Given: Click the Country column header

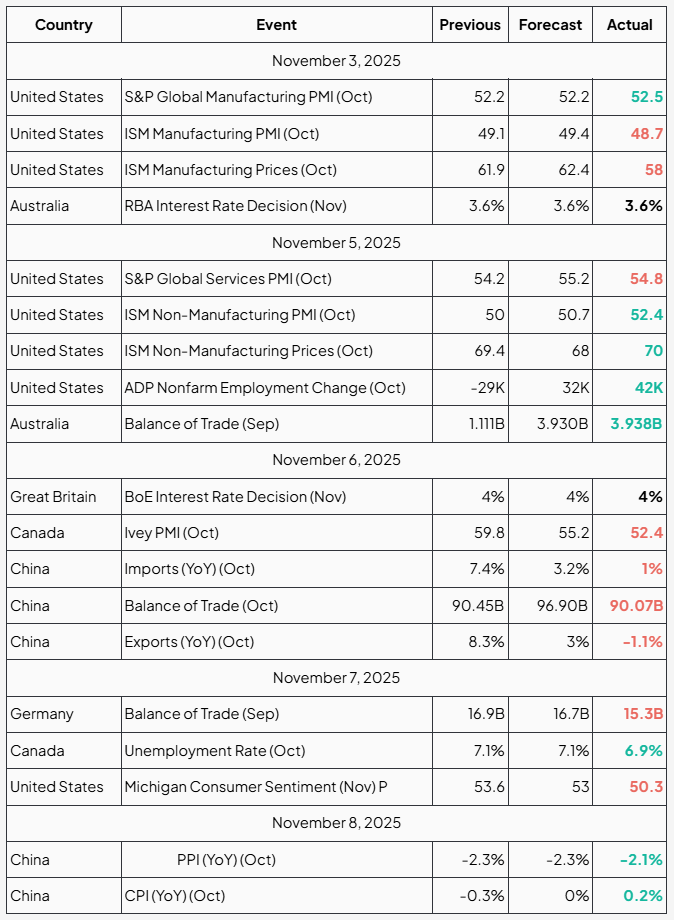Looking at the screenshot, I should (64, 25).
